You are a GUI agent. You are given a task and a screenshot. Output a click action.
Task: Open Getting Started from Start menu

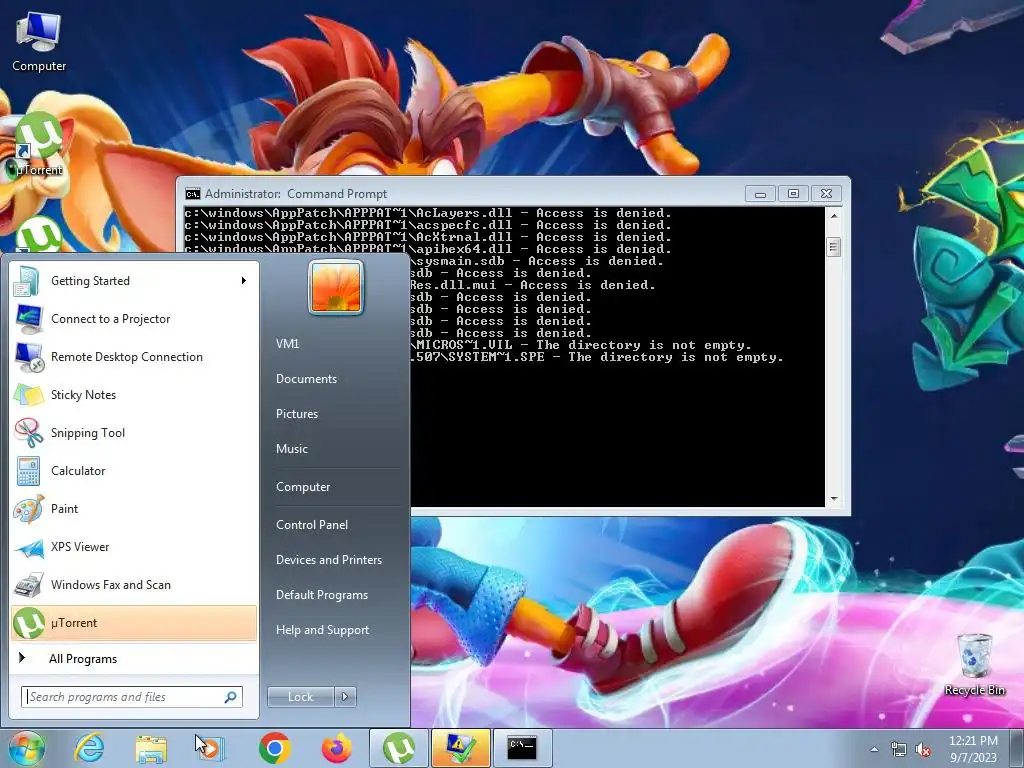tap(134, 281)
